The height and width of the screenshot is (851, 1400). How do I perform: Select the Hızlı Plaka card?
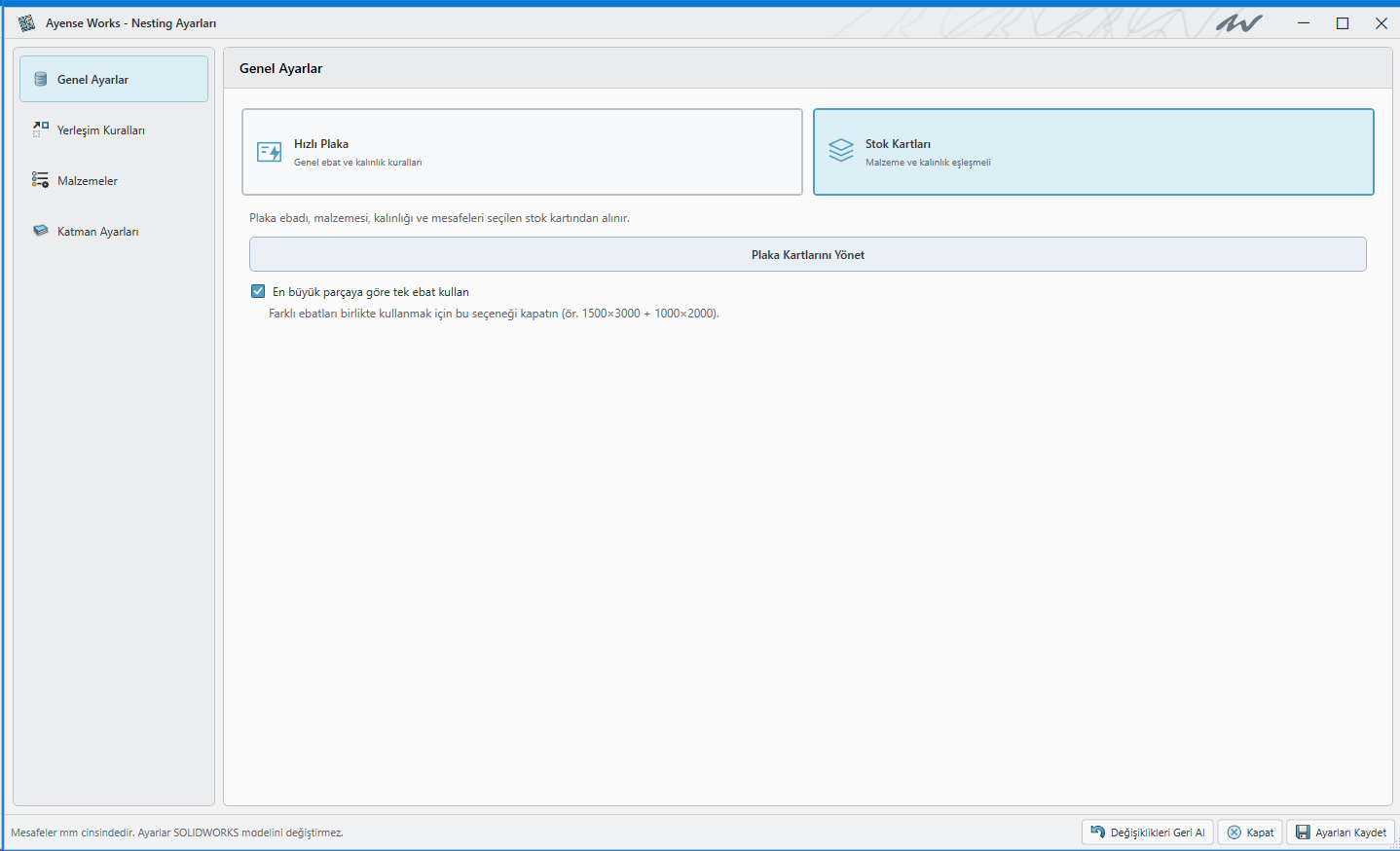522,152
